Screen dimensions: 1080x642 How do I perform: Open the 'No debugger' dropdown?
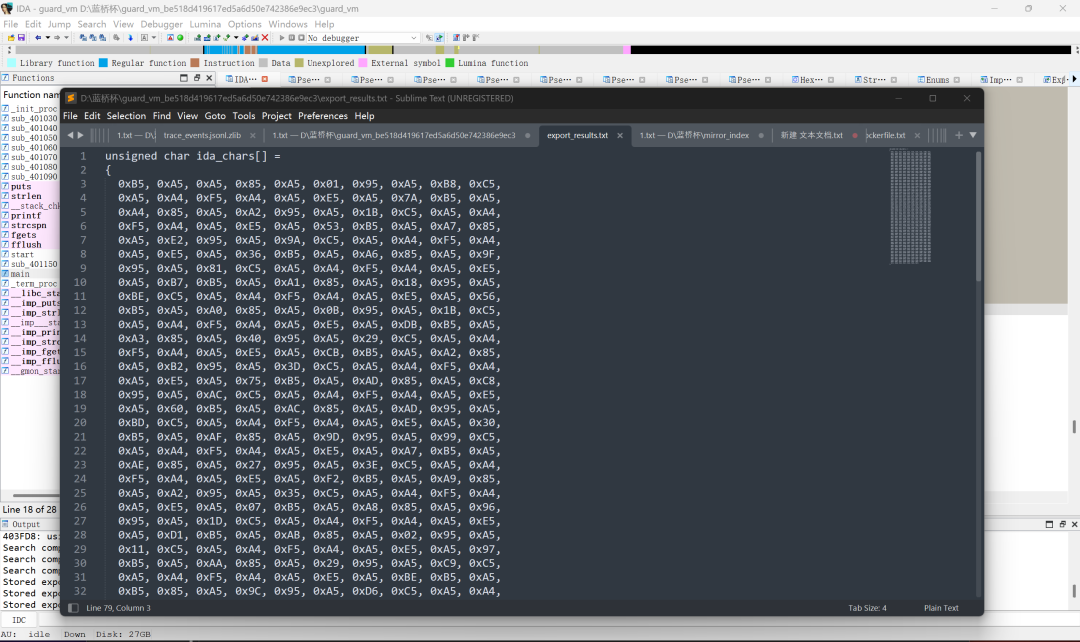tap(362, 38)
